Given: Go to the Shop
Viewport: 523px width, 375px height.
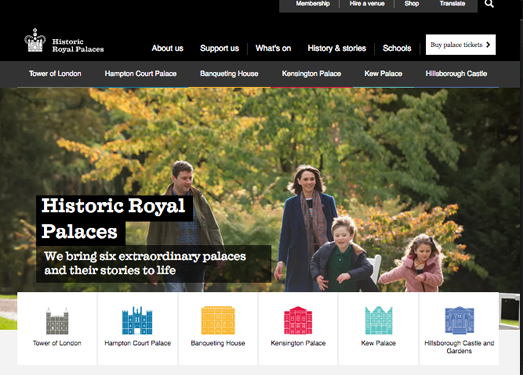Looking at the screenshot, I should point(412,4).
